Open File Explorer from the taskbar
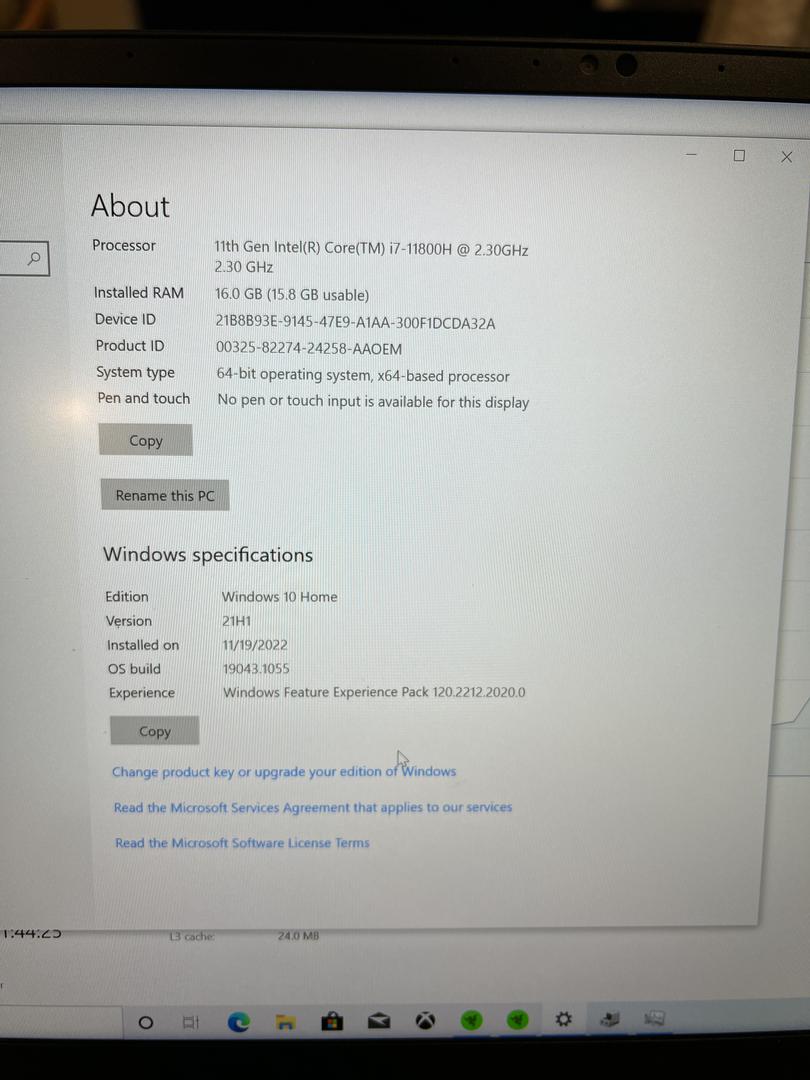 tap(284, 1022)
